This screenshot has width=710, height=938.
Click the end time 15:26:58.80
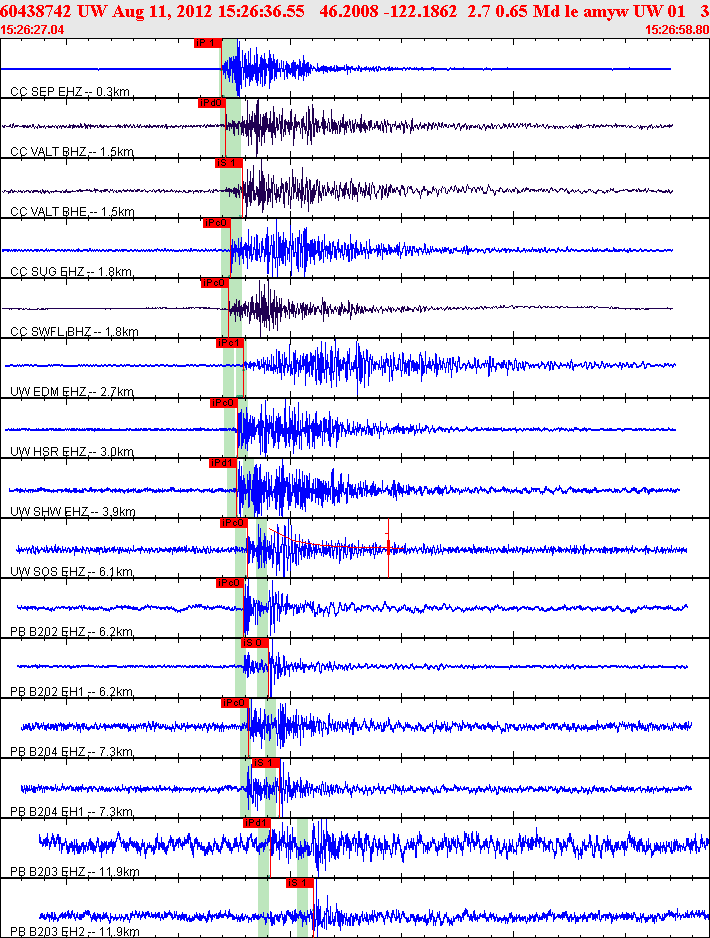[x=677, y=29]
